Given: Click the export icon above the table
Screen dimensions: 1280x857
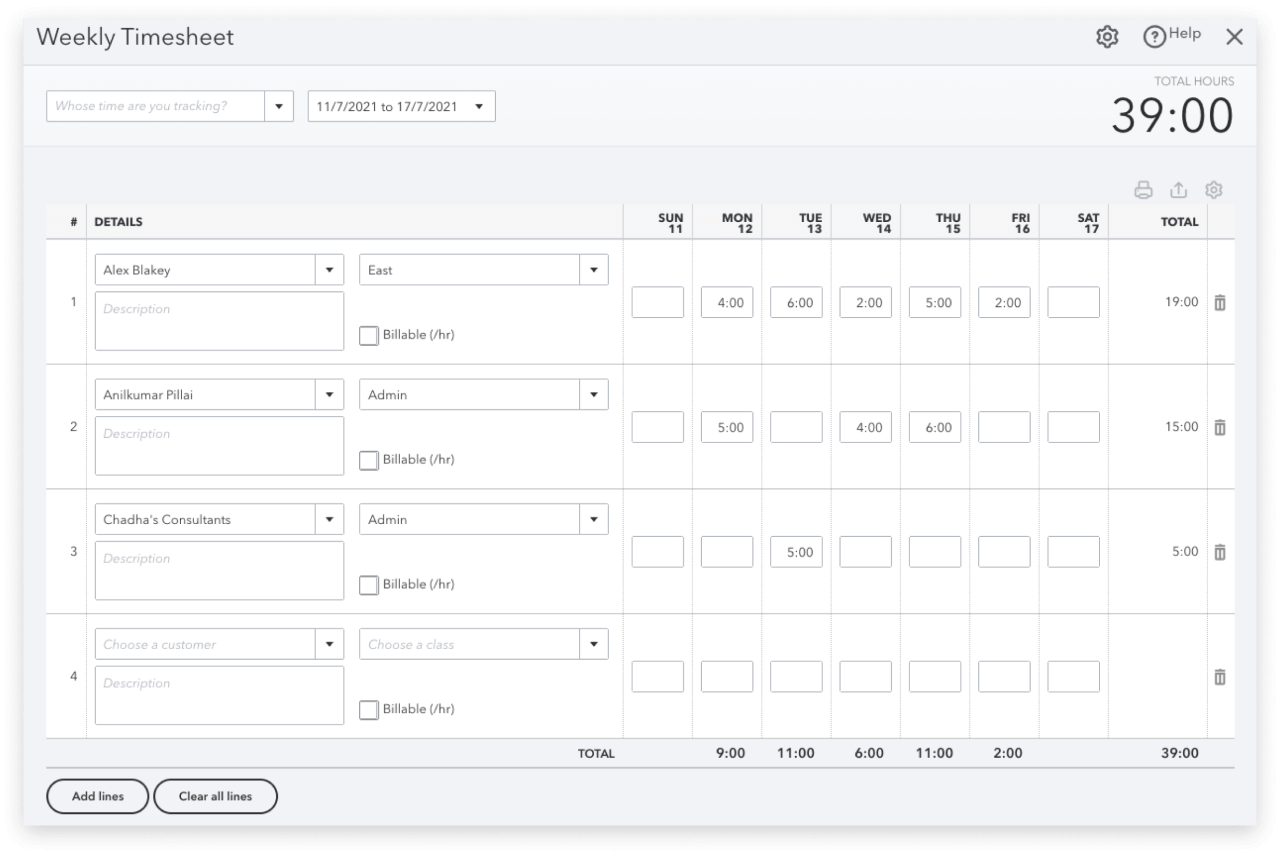Looking at the screenshot, I should pos(1179,190).
